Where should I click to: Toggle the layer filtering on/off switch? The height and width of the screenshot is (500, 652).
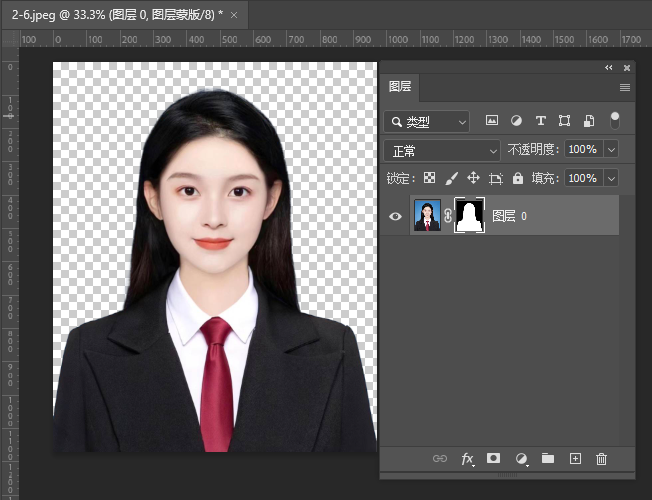coord(614,121)
